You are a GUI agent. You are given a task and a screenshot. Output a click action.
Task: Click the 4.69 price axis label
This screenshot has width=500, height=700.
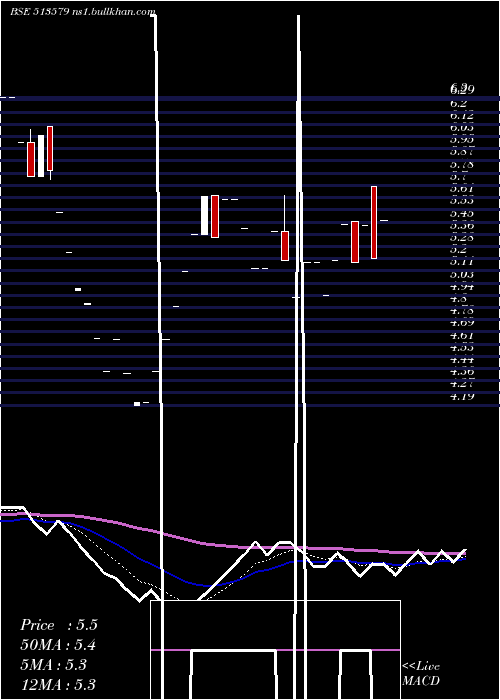pos(462,323)
